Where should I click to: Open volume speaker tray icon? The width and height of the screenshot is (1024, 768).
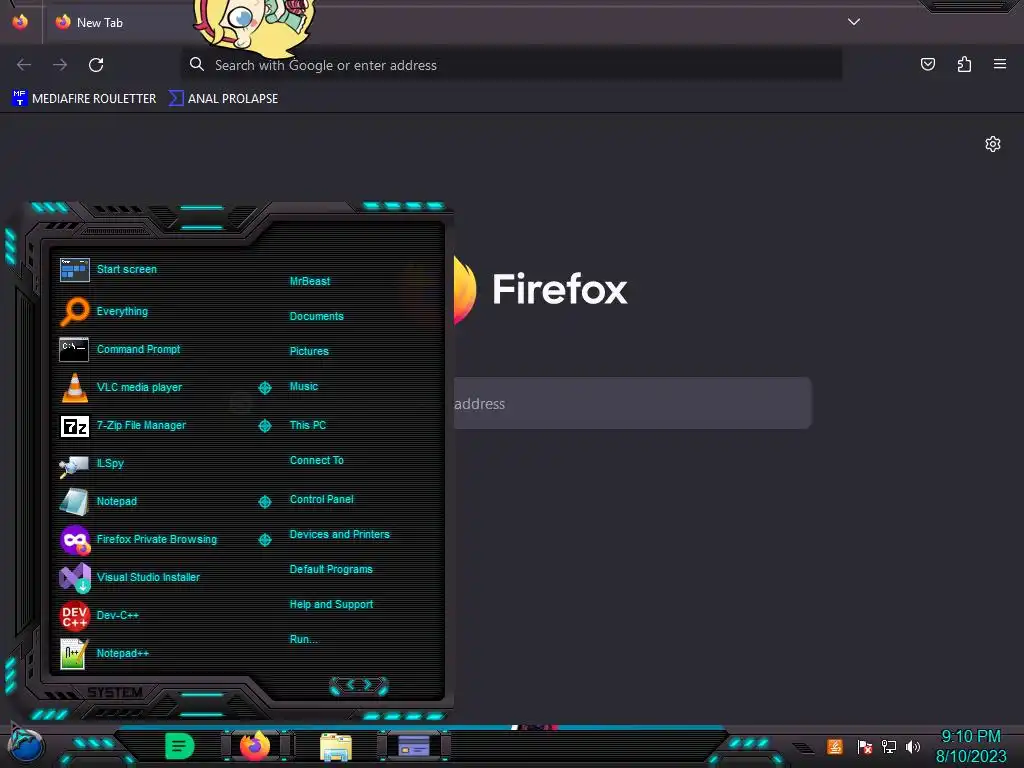coord(913,746)
